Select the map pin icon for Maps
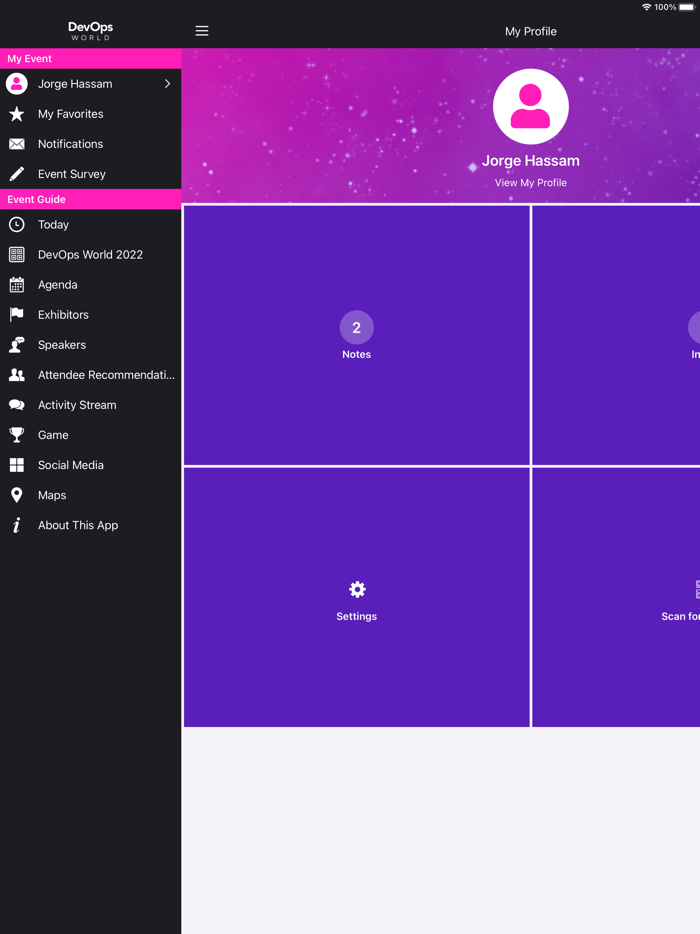Image resolution: width=700 pixels, height=934 pixels. pos(17,495)
